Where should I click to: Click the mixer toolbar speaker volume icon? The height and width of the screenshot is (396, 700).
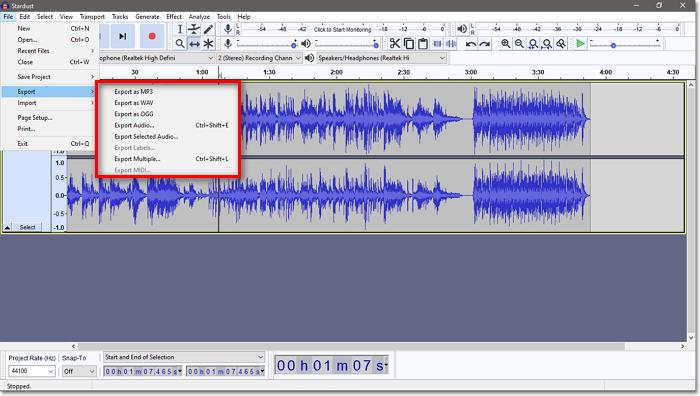point(306,43)
